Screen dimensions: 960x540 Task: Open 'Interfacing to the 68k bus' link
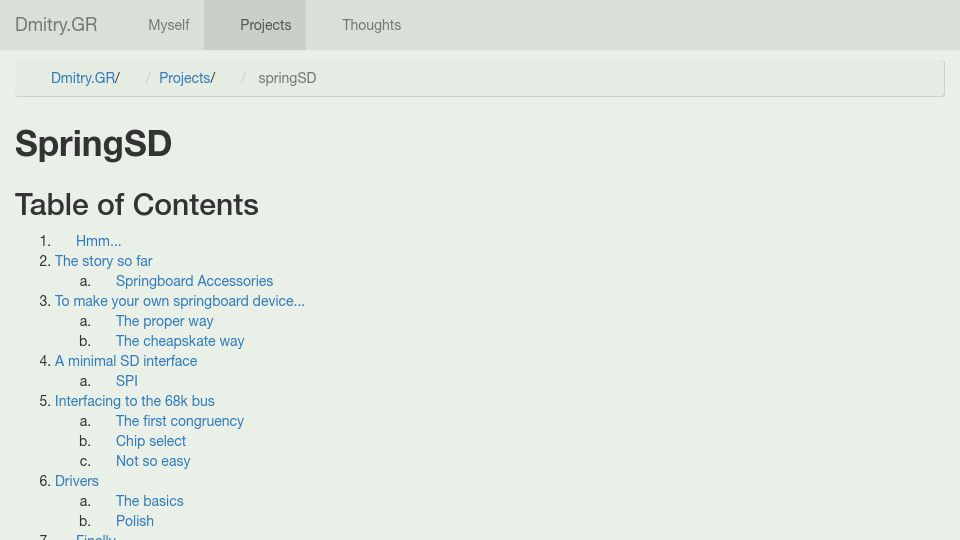coord(135,401)
